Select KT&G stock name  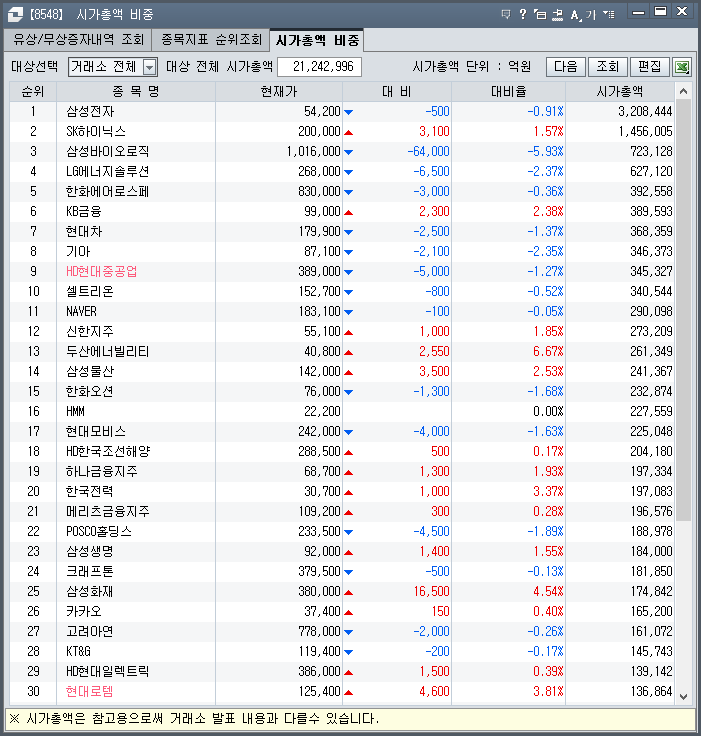[78, 652]
